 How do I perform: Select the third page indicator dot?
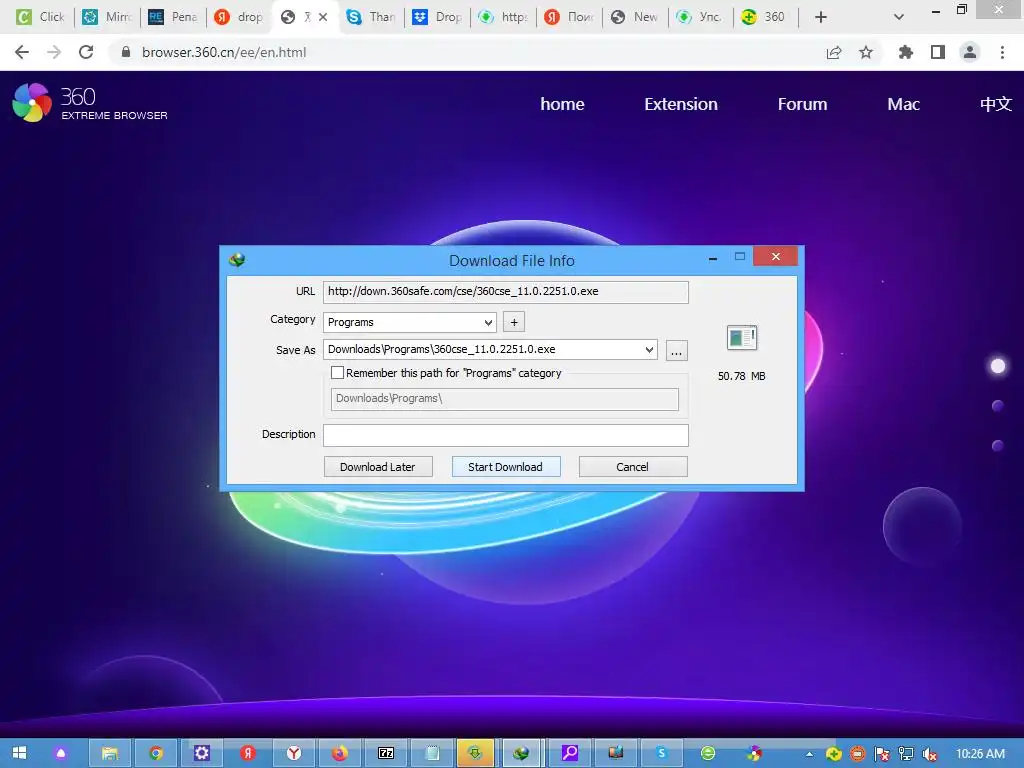[x=997, y=446]
